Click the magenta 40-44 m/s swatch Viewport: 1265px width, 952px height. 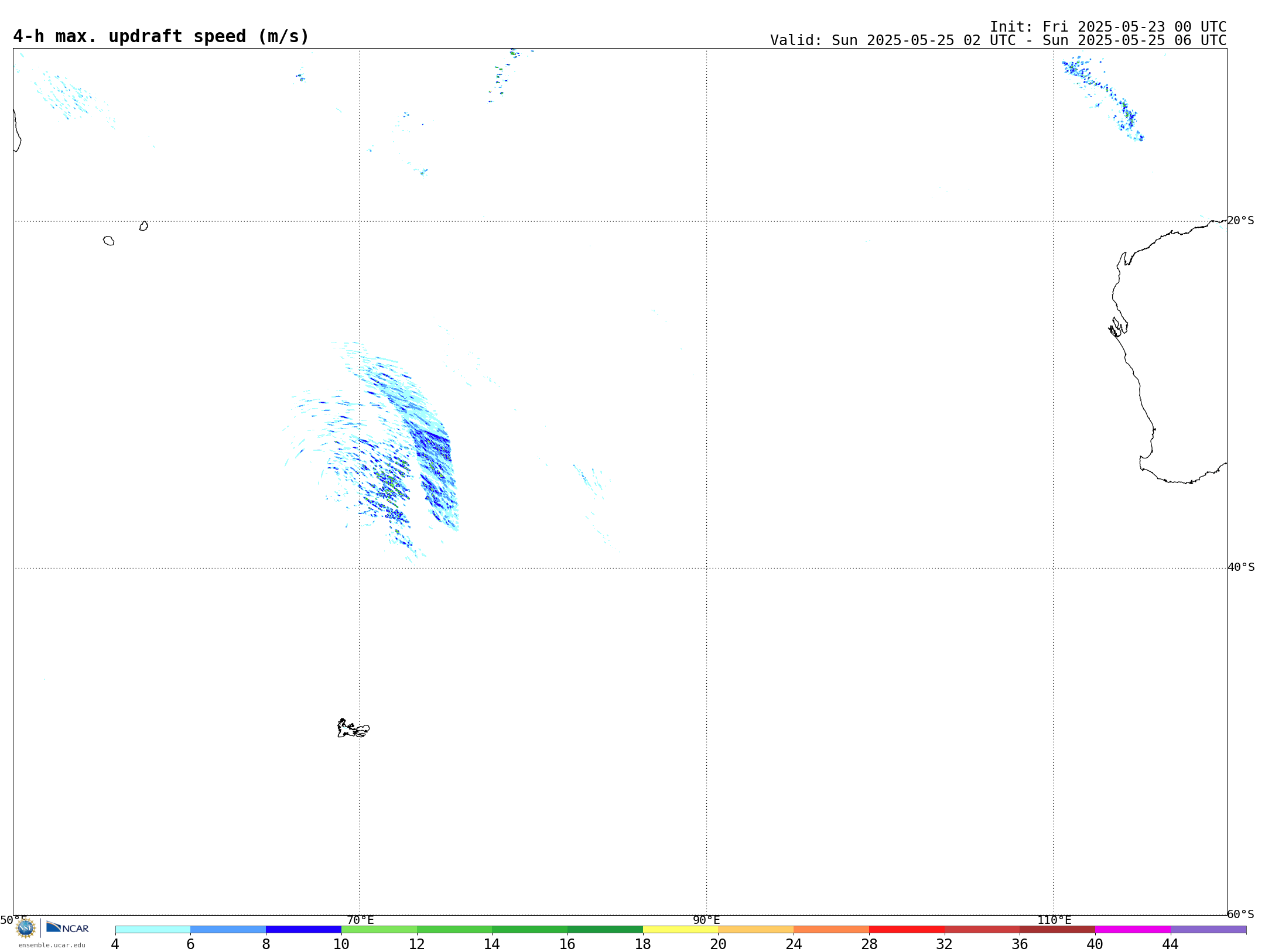[x=1133, y=929]
